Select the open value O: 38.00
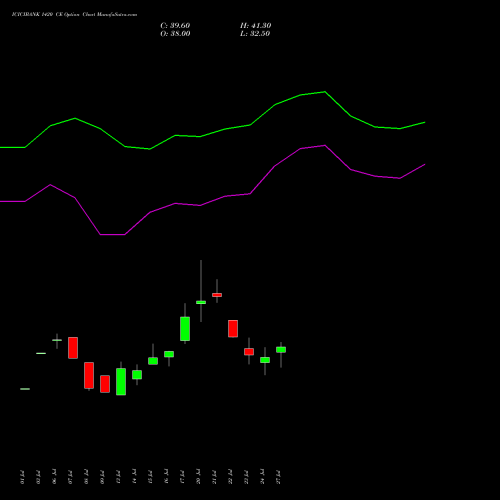500x500 pixels. [x=175, y=34]
